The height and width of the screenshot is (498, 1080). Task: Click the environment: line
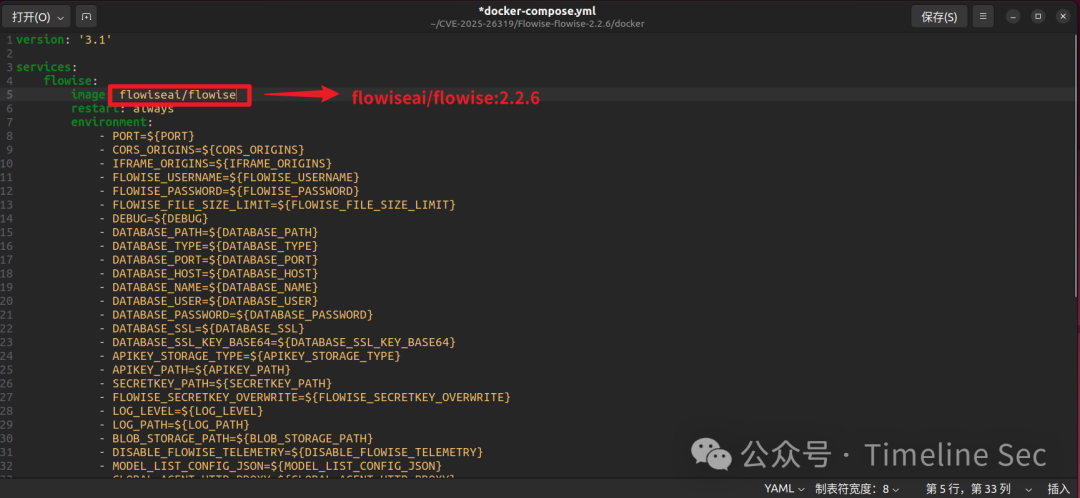(112, 123)
